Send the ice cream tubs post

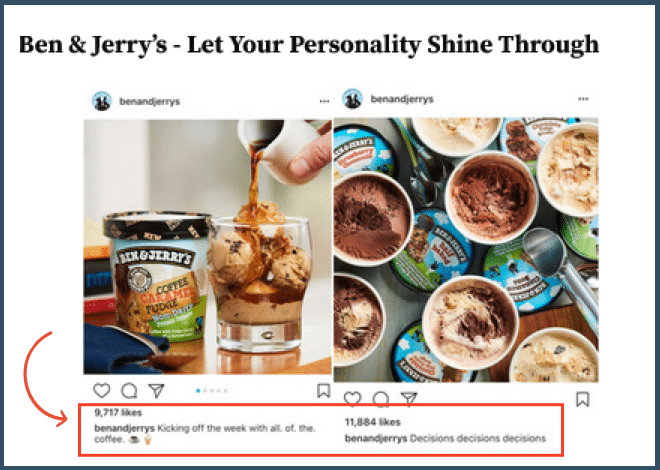409,398
